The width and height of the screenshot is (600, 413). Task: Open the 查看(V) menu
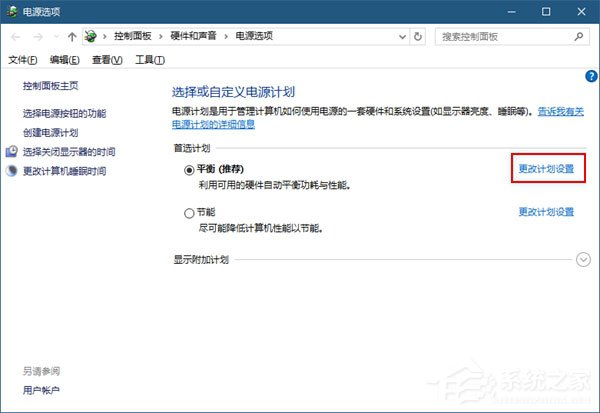coord(107,60)
